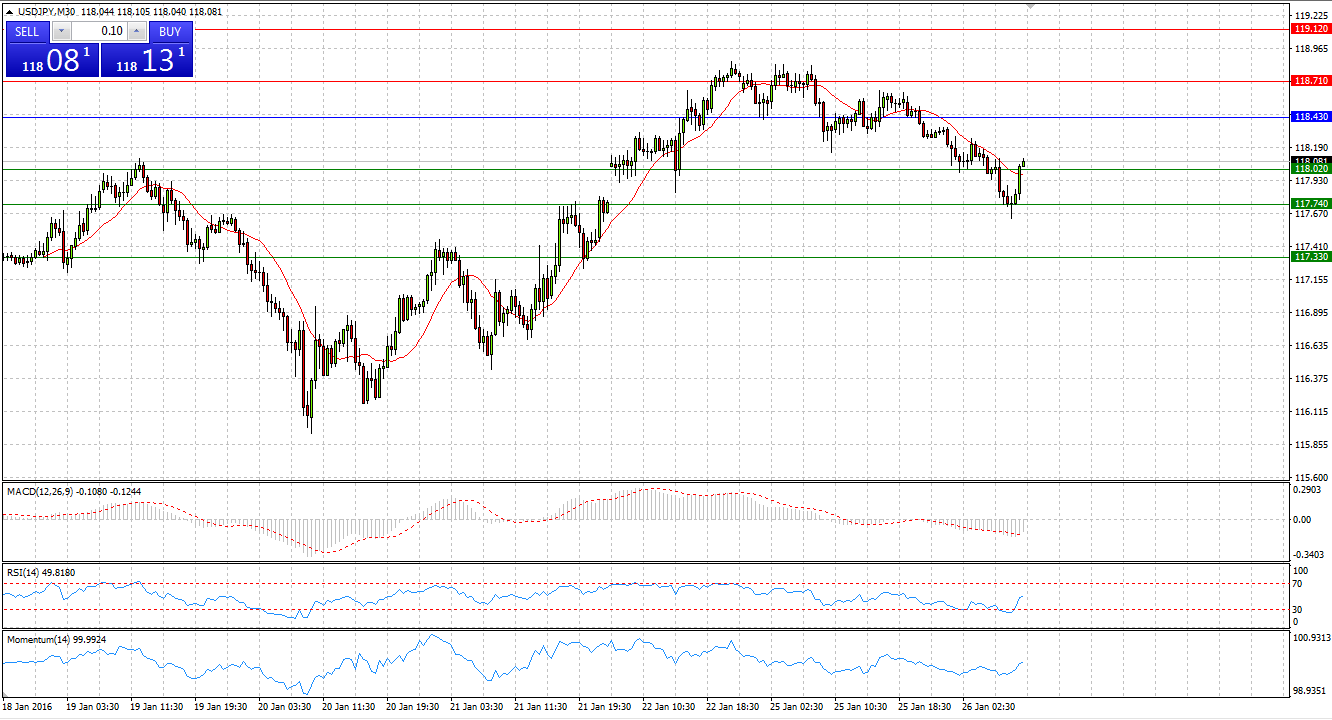Click the SELL button

coord(27,31)
